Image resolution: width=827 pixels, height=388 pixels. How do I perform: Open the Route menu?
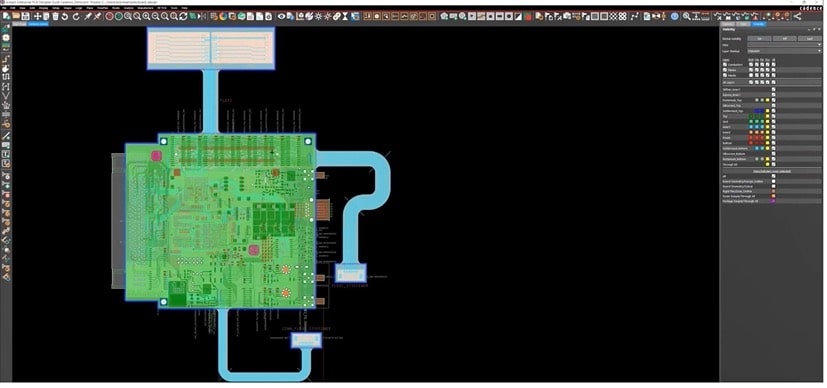coord(115,8)
